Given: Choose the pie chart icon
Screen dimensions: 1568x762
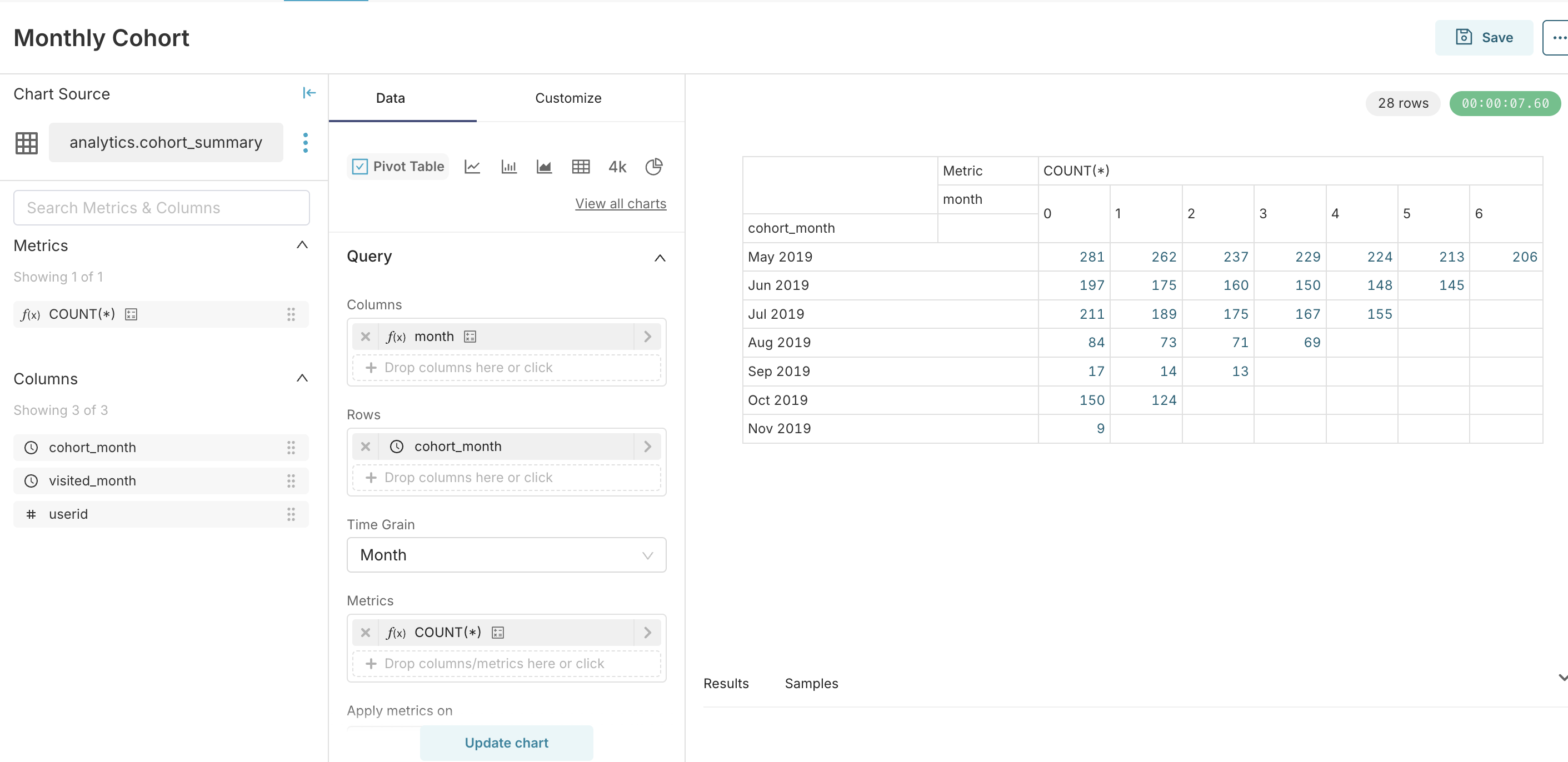Looking at the screenshot, I should pos(653,167).
